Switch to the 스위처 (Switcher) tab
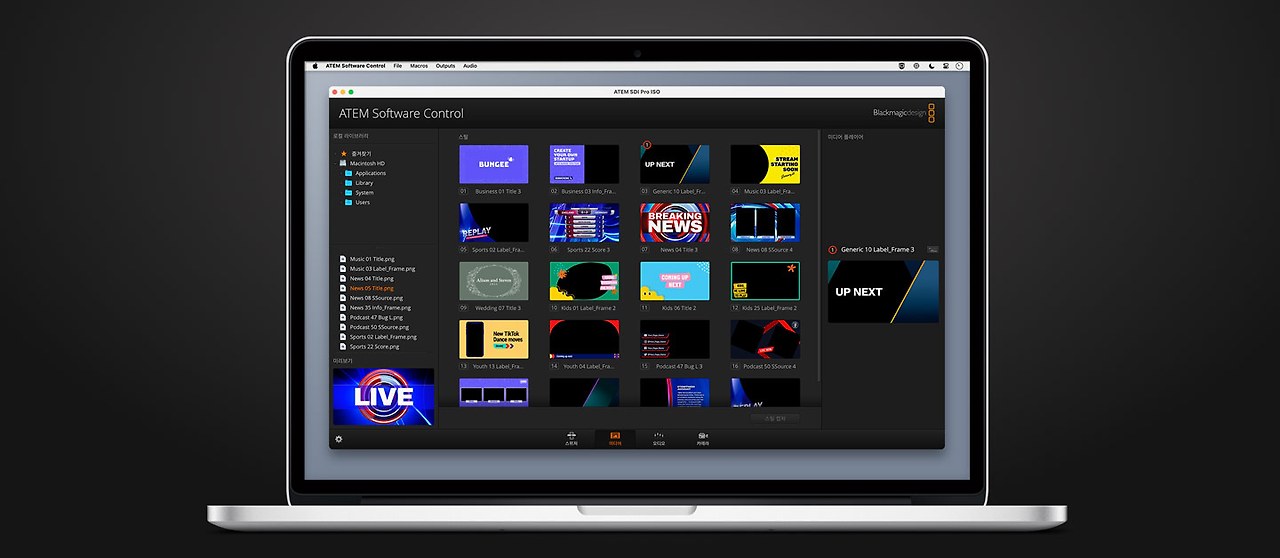The width and height of the screenshot is (1280, 558). pyautogui.click(x=571, y=439)
